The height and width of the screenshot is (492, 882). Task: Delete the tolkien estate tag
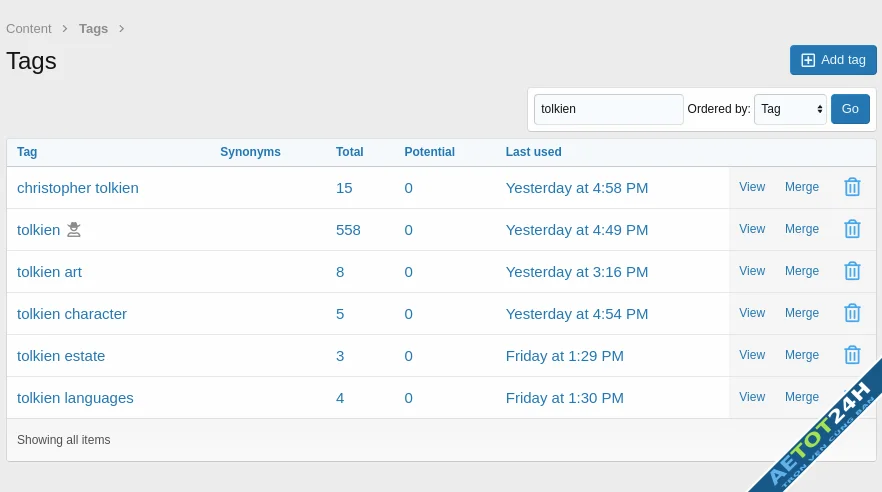[852, 355]
